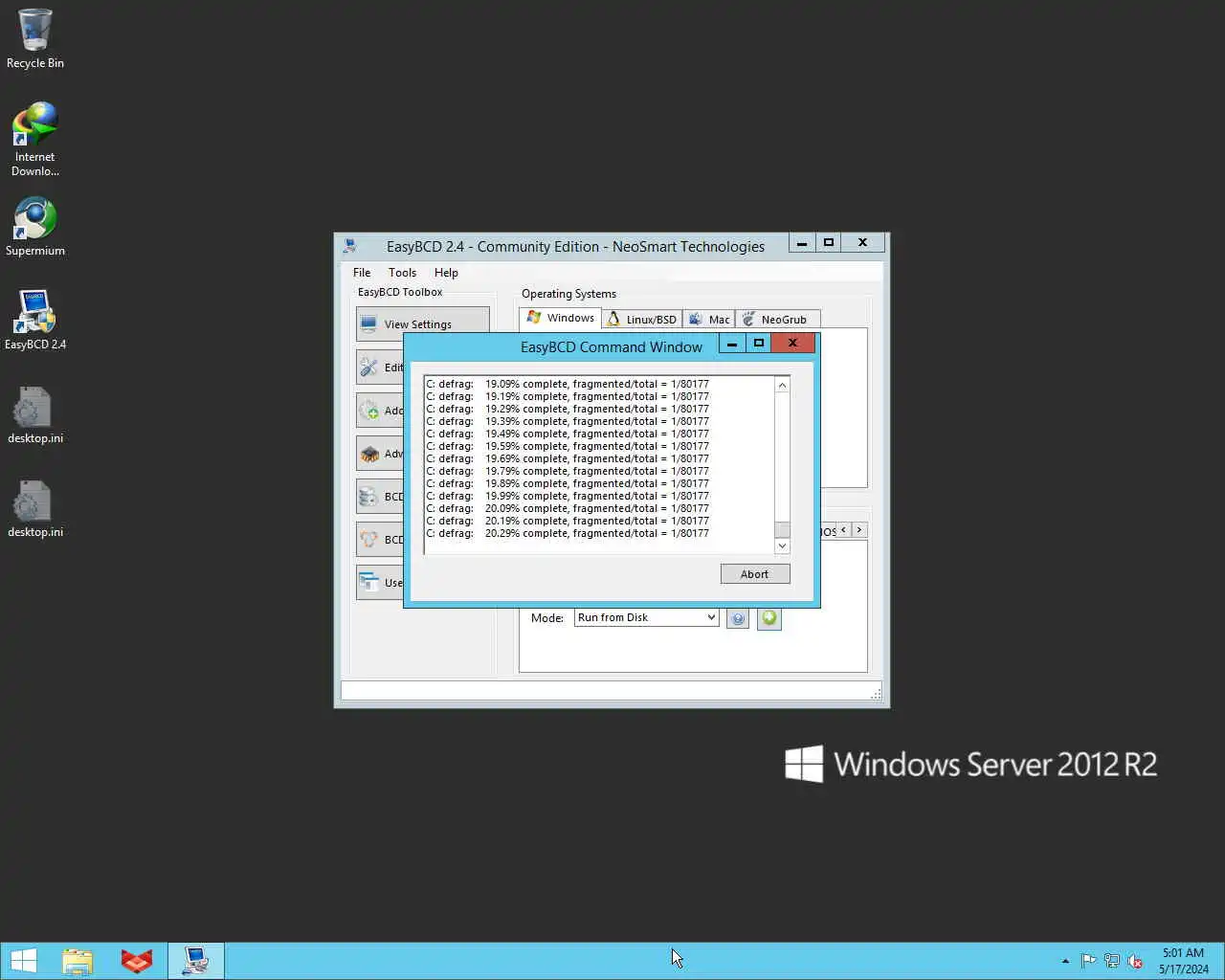The image size is (1225, 980).
Task: Click command output scrollbar up arrow
Action: point(782,385)
